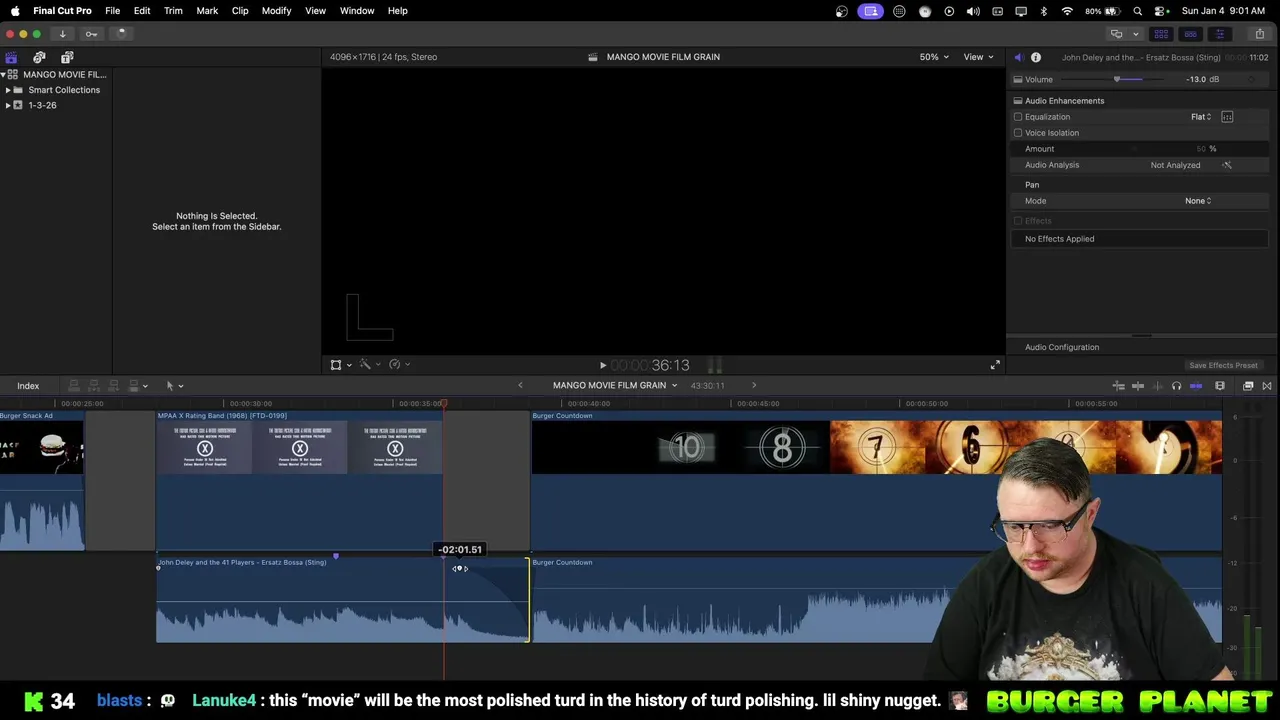This screenshot has height=720, width=1280.
Task: Select the Audio inspector speaker icon
Action: point(1018,57)
